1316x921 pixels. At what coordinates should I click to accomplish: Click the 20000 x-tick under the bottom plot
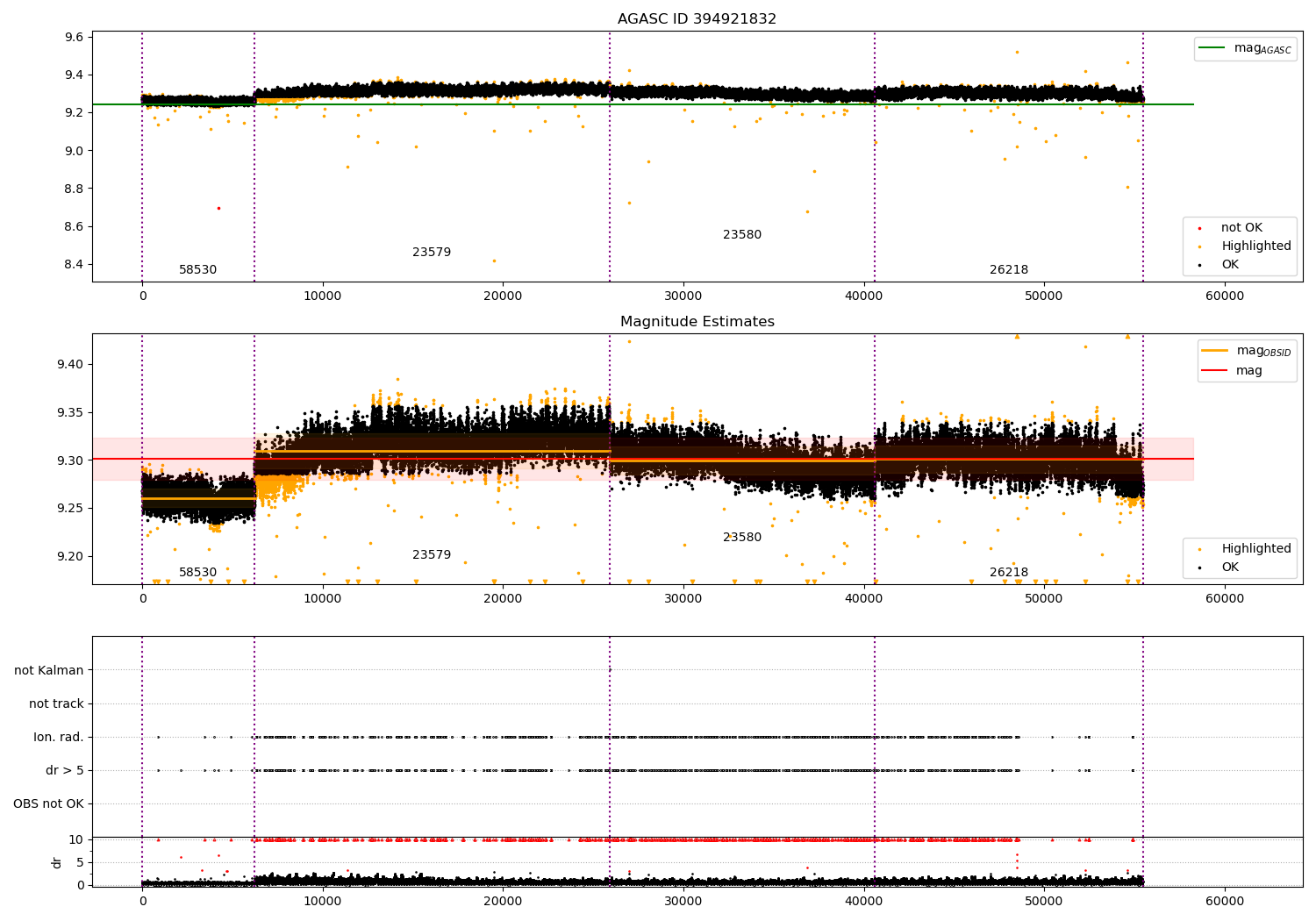tap(503, 902)
